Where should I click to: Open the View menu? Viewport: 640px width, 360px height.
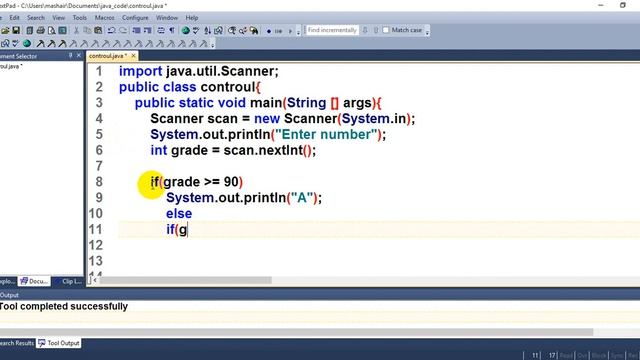(x=58, y=18)
